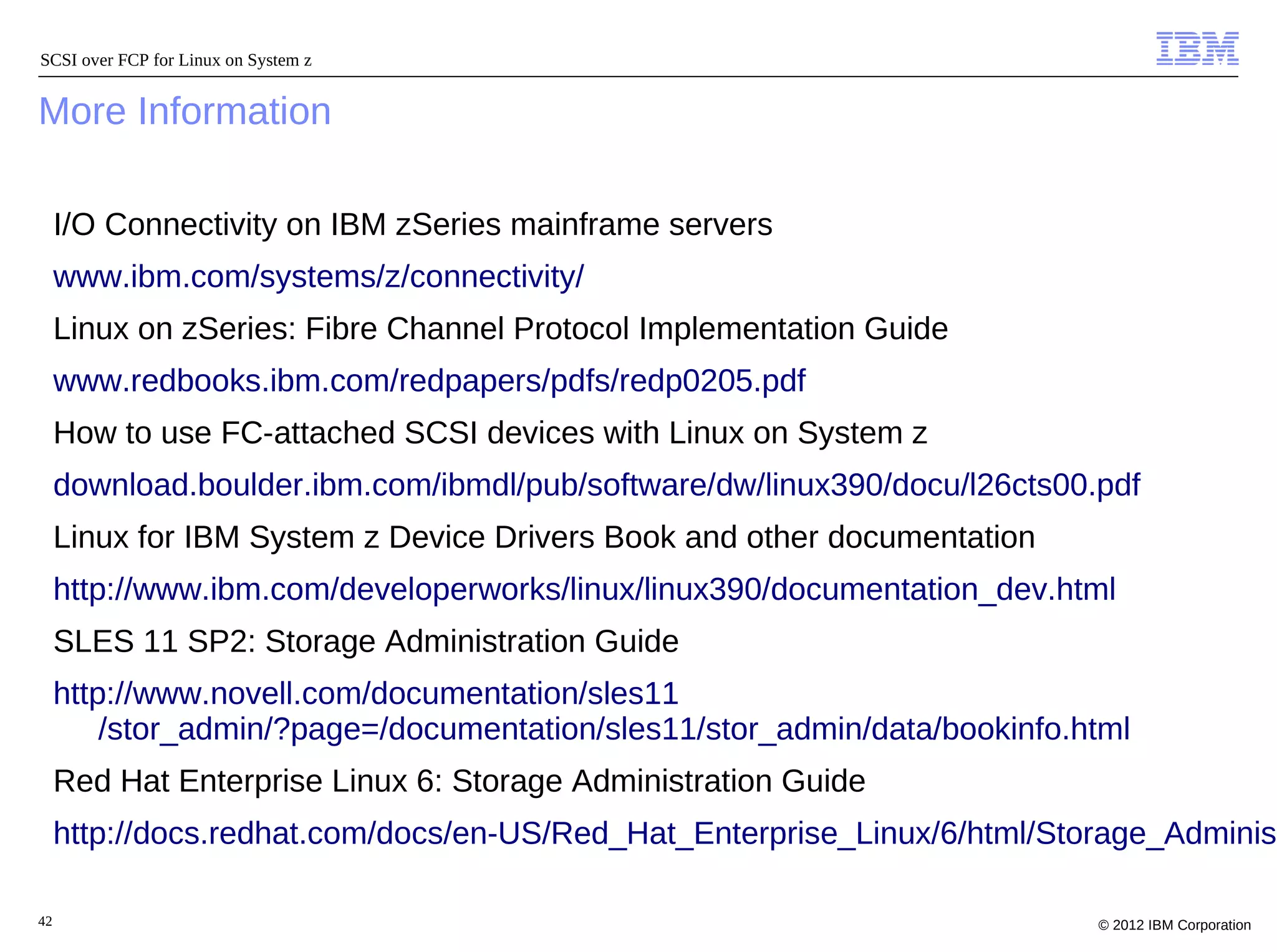Open the novell.com sles11 documentation link
1277x952 pixels.
[592, 711]
